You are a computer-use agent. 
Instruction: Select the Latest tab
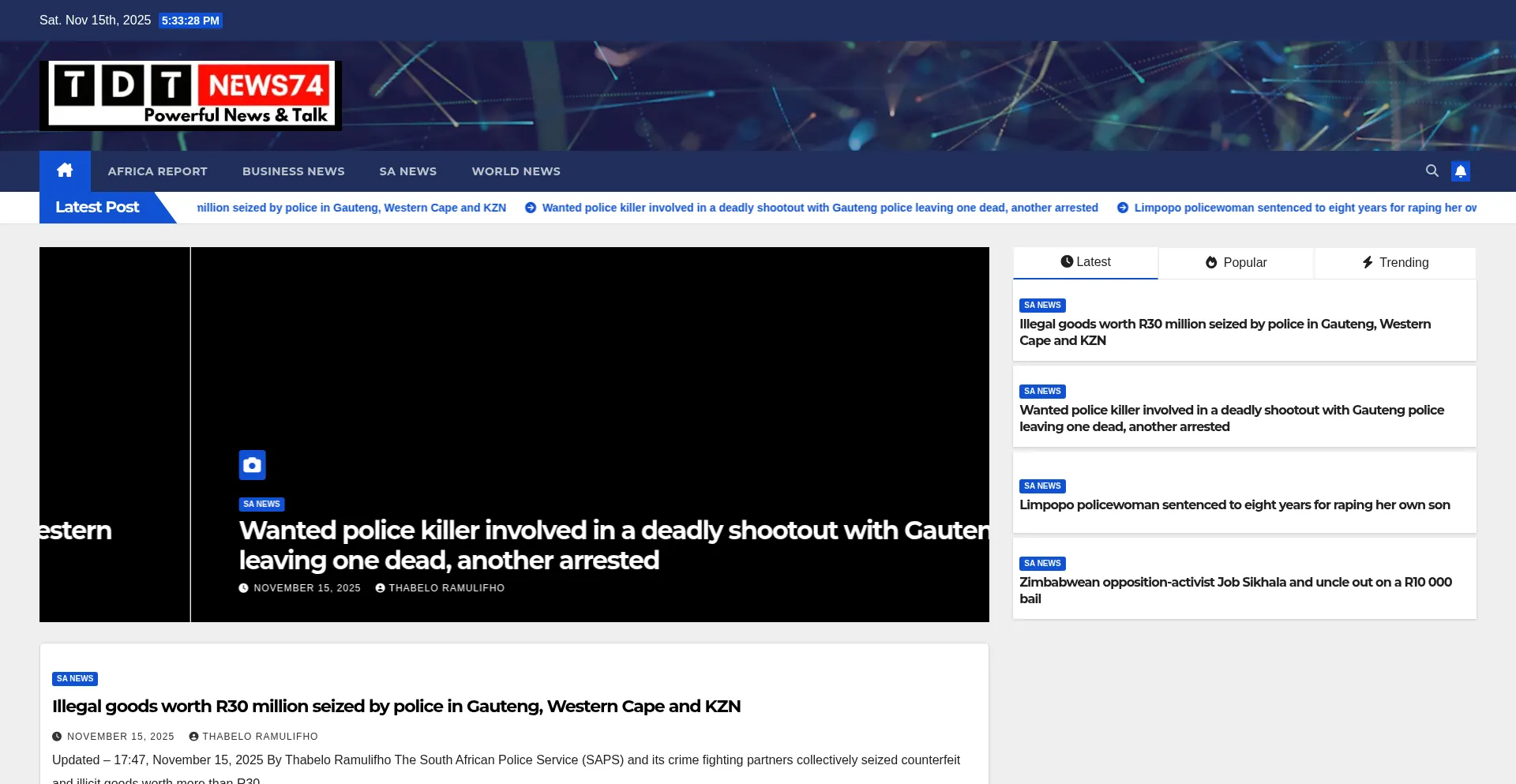click(1085, 262)
